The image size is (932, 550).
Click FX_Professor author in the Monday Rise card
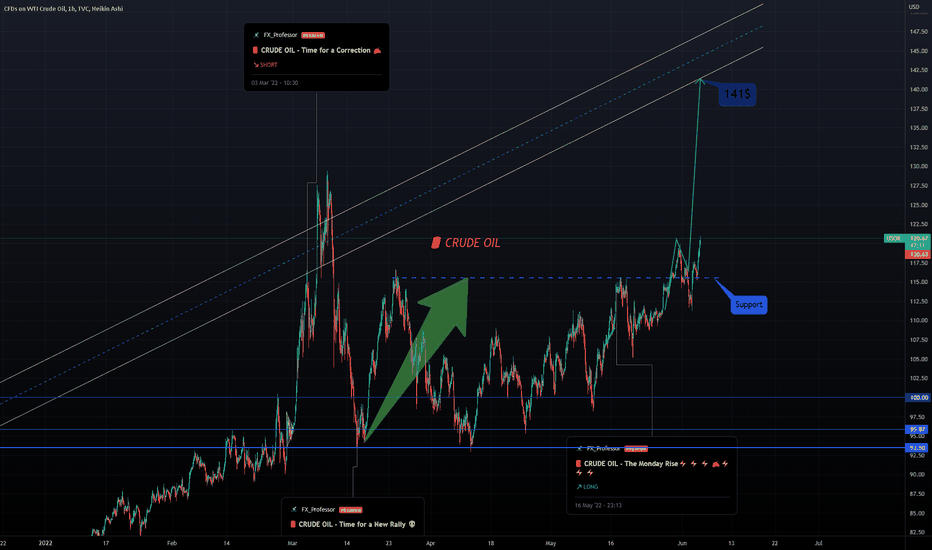point(603,449)
